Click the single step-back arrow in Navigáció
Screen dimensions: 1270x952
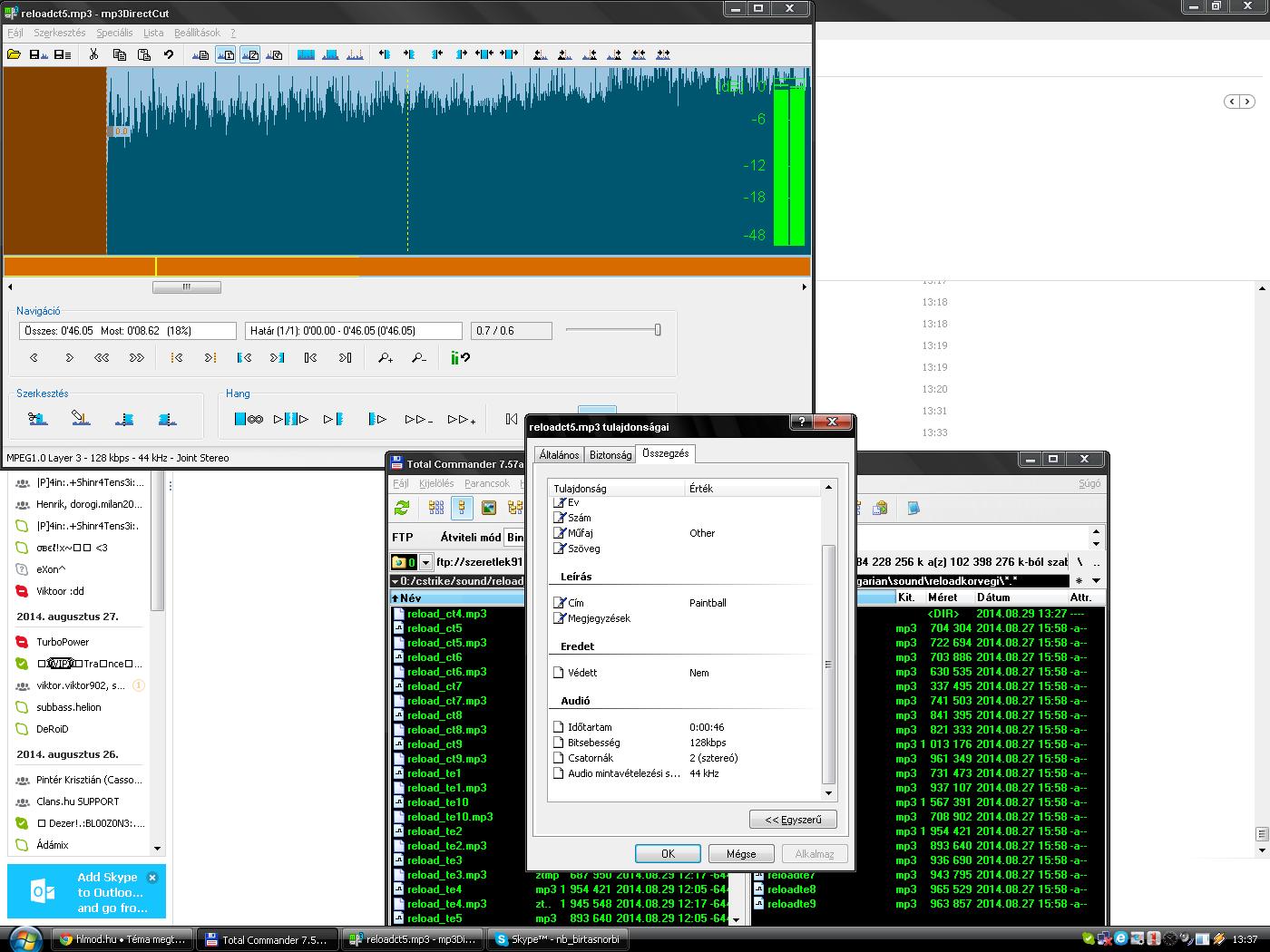click(34, 358)
